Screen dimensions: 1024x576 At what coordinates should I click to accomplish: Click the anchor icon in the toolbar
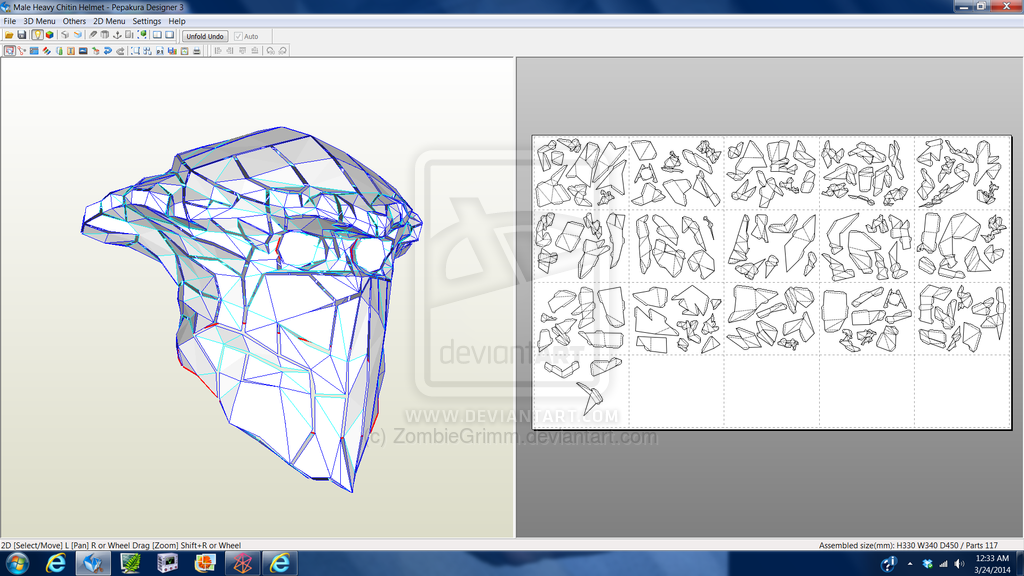point(118,35)
